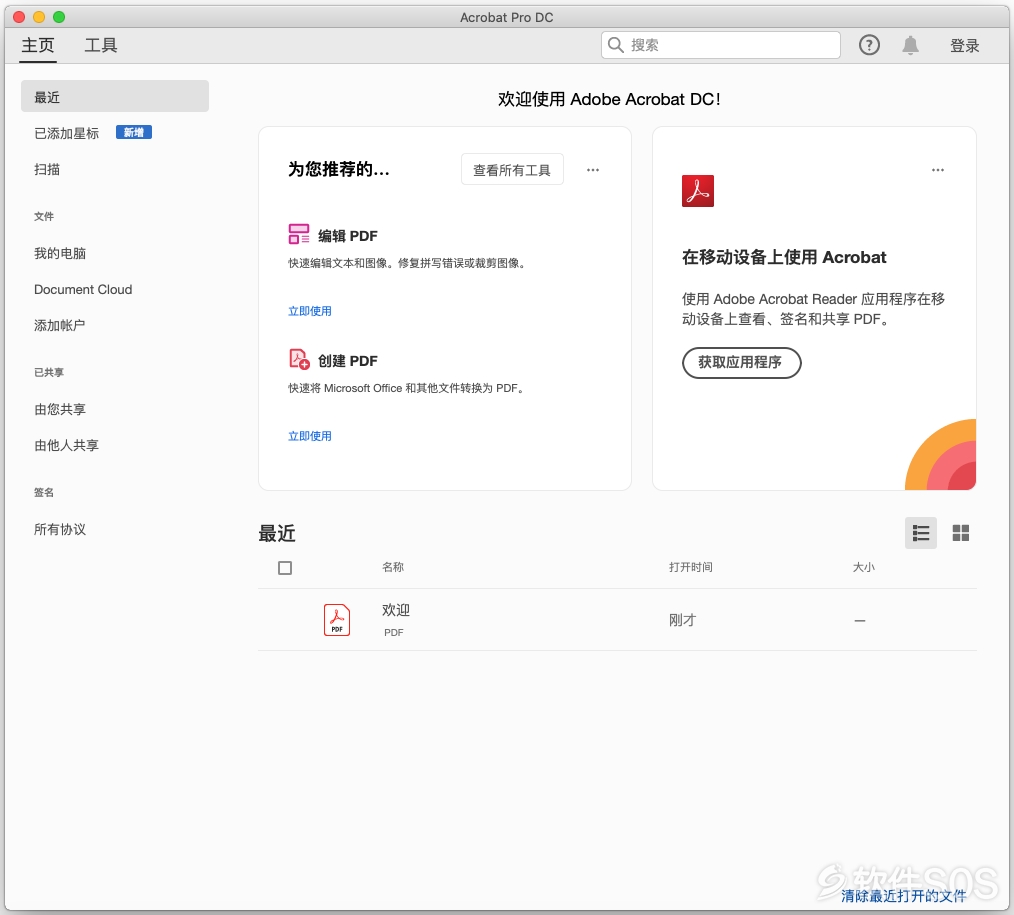The image size is (1014, 915).
Task: Open the 欢迎 PDF file icon
Action: (x=337, y=620)
